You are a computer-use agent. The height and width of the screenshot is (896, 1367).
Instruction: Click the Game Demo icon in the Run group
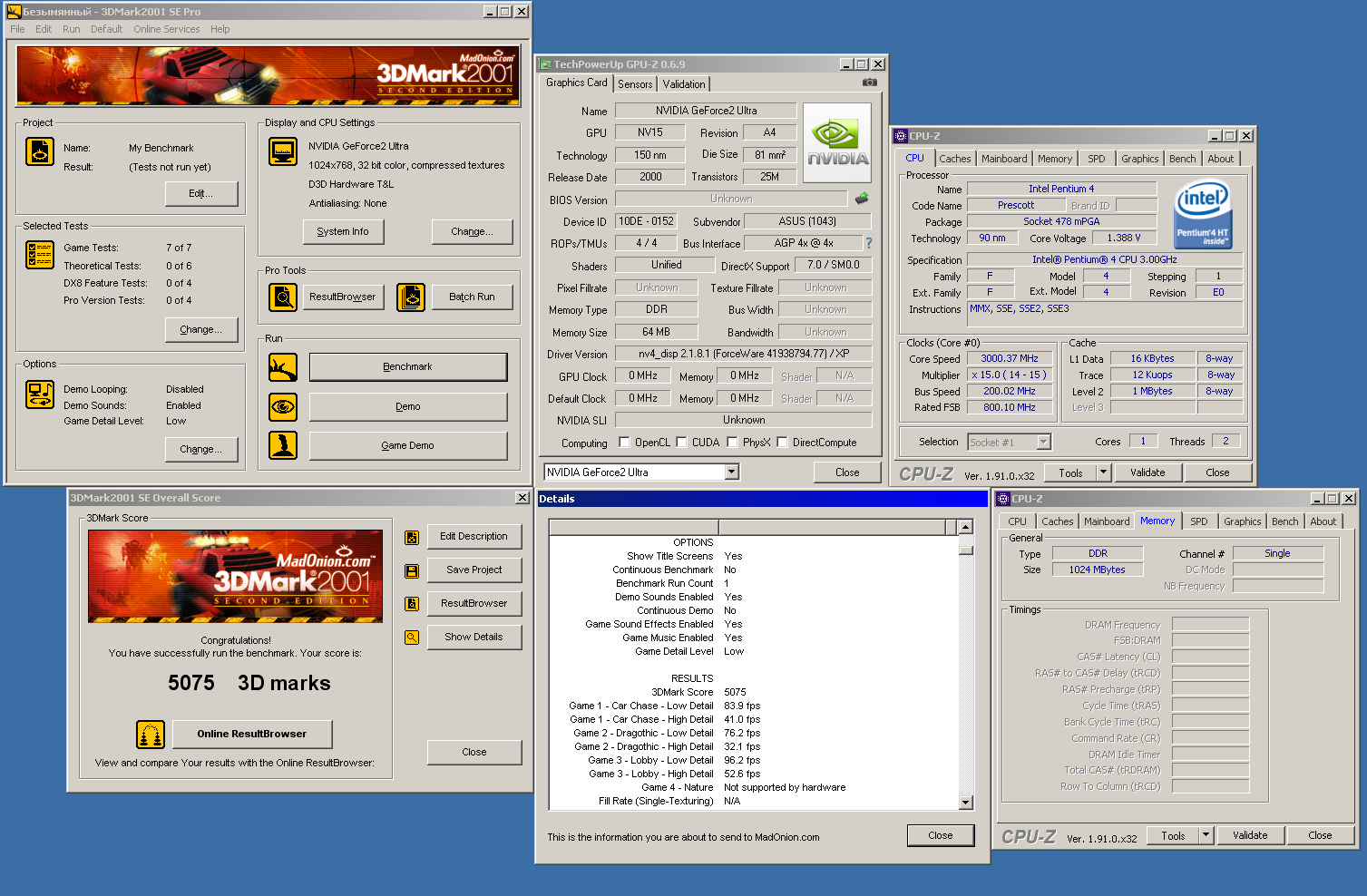click(283, 445)
